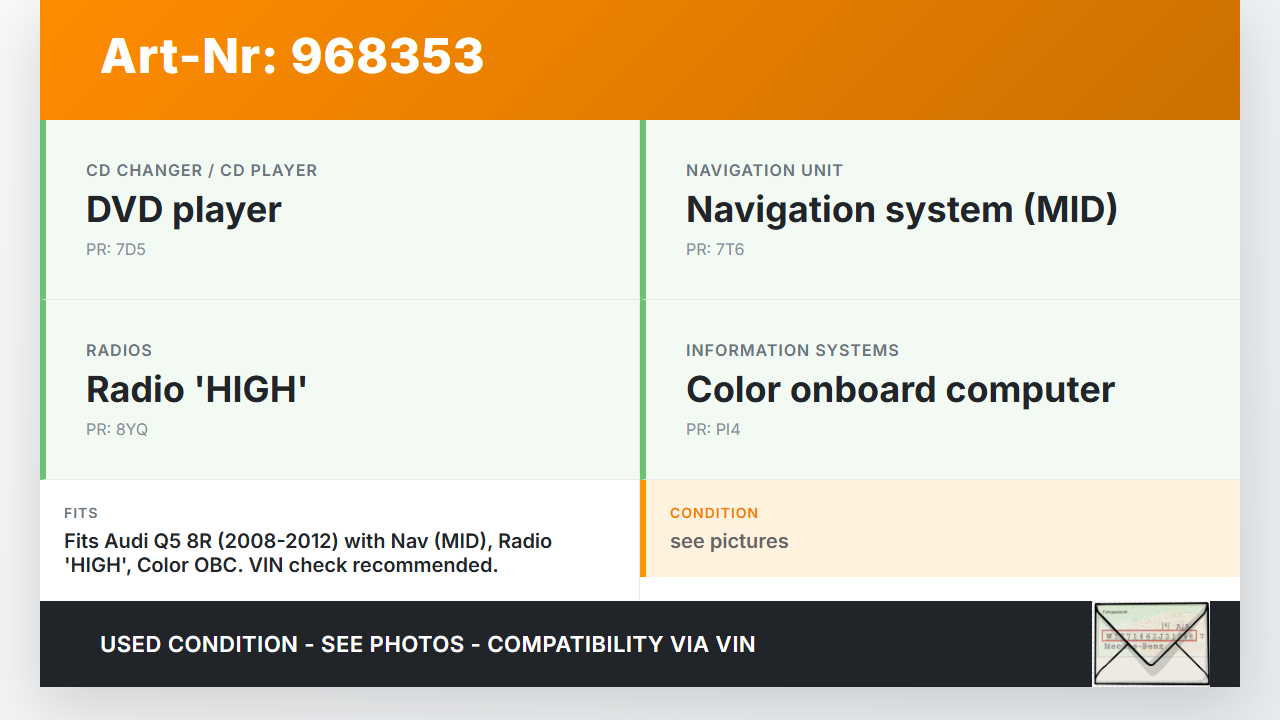Click the 'see pictures' condition text

(729, 541)
